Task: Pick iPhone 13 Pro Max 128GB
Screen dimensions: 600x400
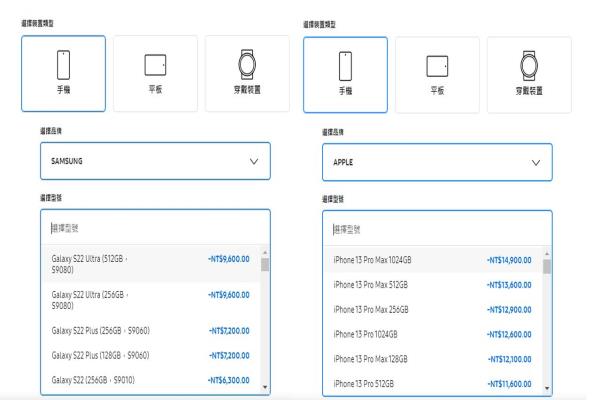Action: pyautogui.click(x=433, y=359)
